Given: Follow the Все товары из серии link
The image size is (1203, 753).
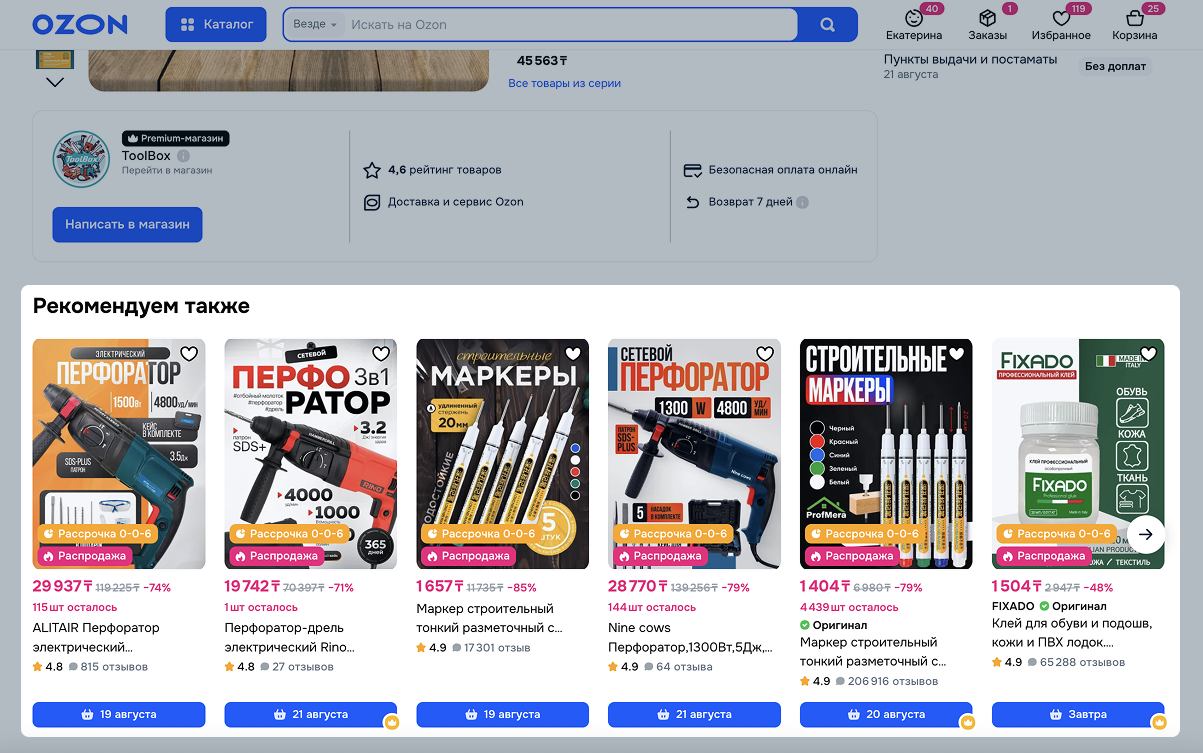Looking at the screenshot, I should pyautogui.click(x=565, y=84).
